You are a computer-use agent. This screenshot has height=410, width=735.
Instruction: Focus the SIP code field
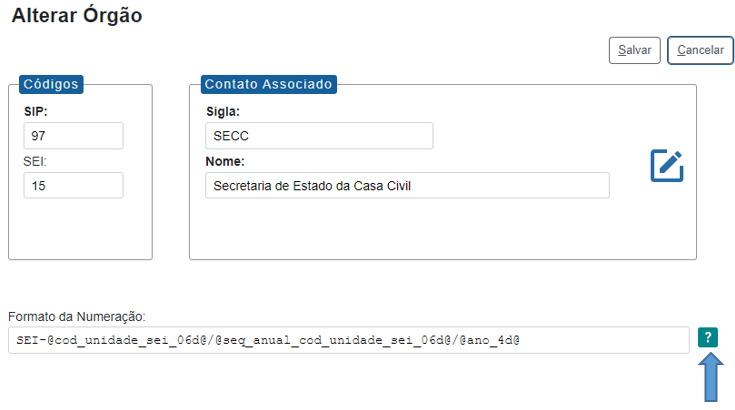[x=73, y=136]
